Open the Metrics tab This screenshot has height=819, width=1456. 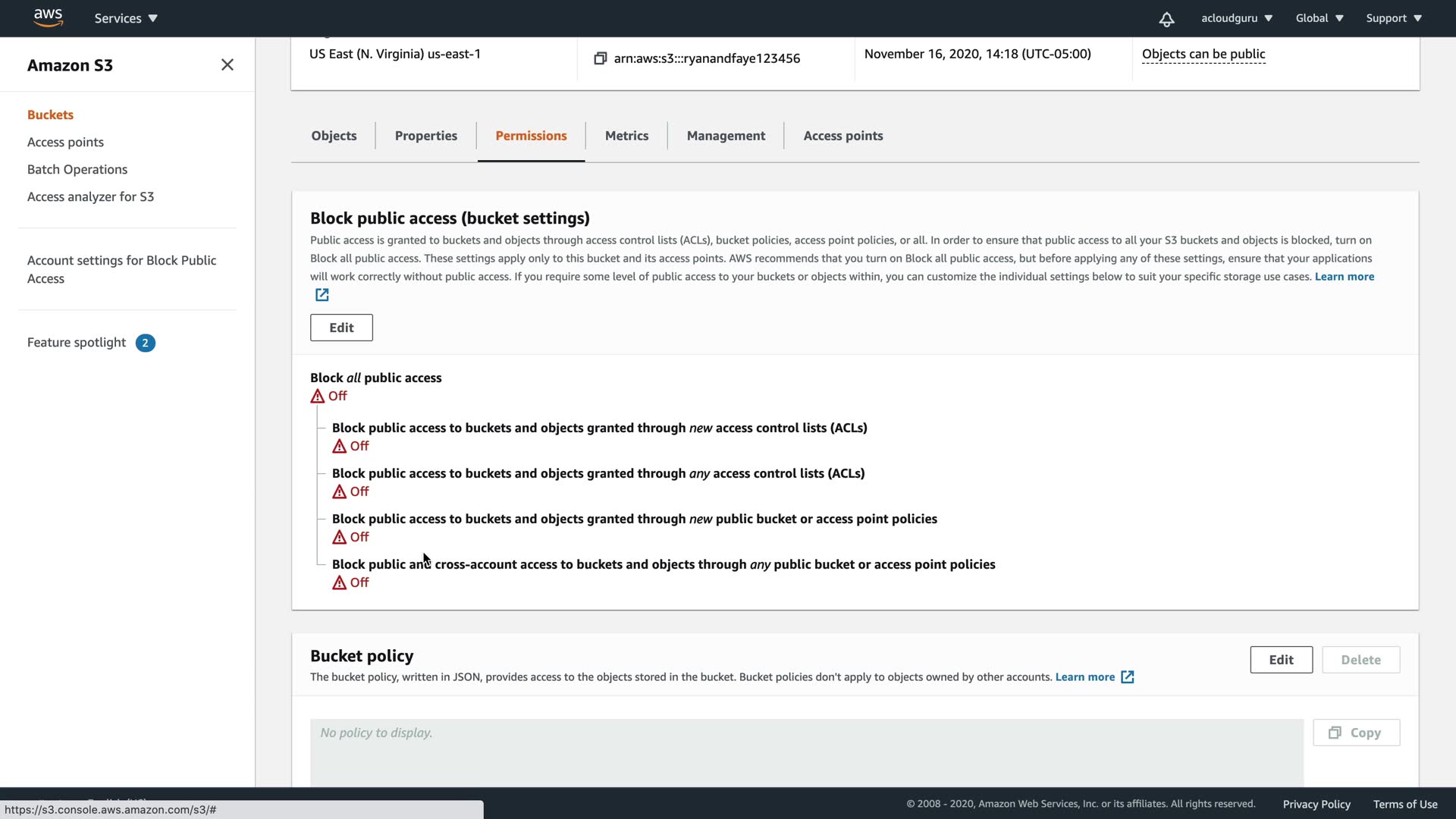click(x=626, y=136)
